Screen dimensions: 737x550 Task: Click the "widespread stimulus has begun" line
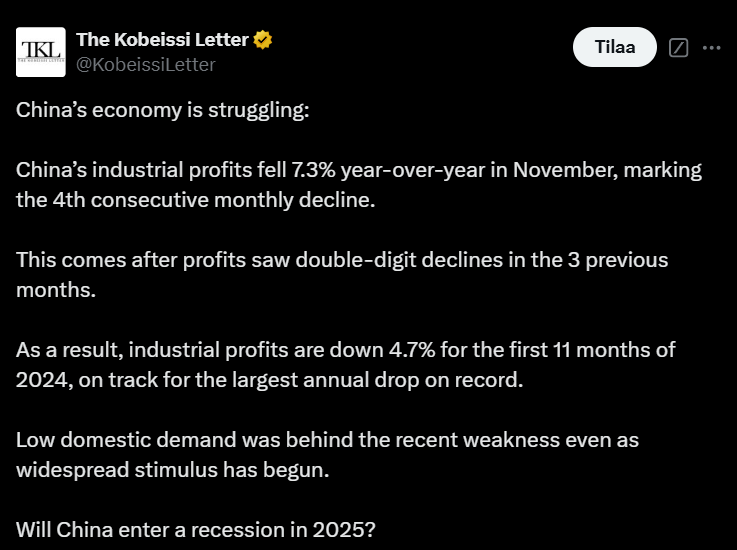(172, 470)
